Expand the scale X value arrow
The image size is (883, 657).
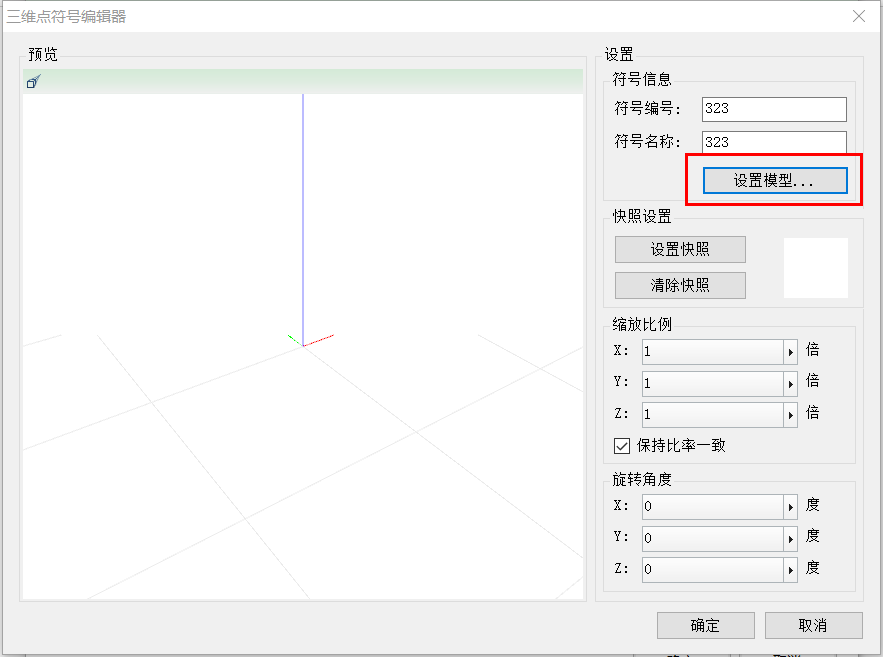[x=791, y=352]
